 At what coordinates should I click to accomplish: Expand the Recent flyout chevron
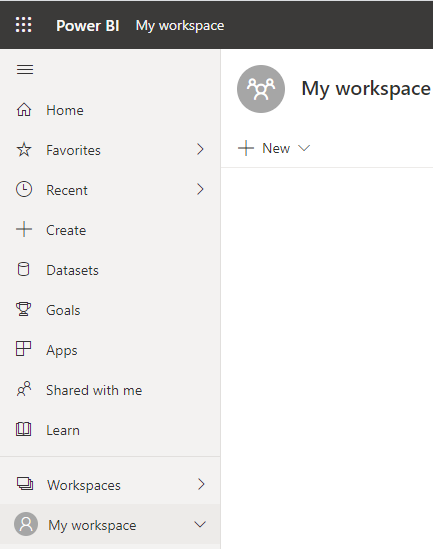200,189
